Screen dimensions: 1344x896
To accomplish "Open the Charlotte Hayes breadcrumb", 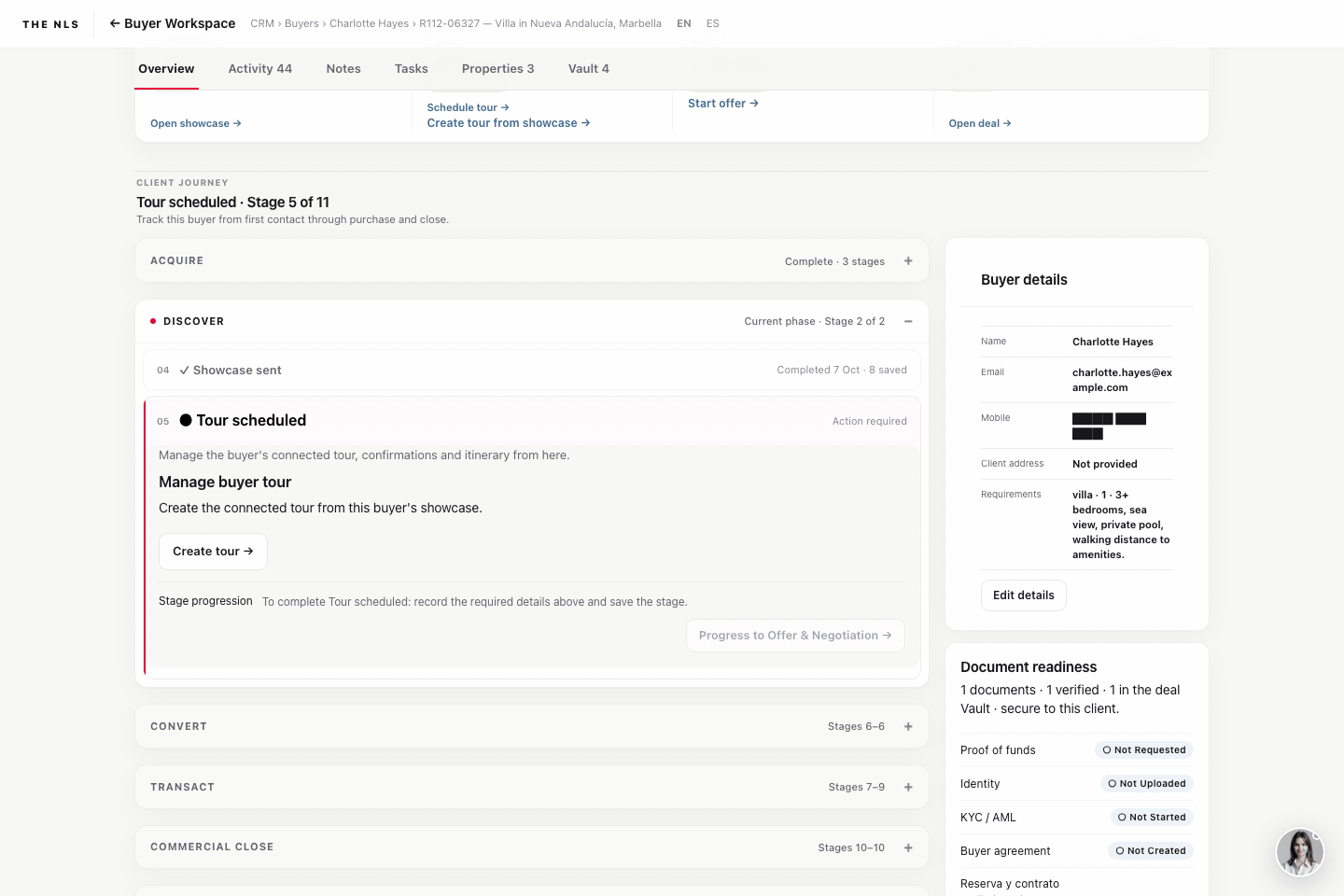I will pyautogui.click(x=369, y=23).
